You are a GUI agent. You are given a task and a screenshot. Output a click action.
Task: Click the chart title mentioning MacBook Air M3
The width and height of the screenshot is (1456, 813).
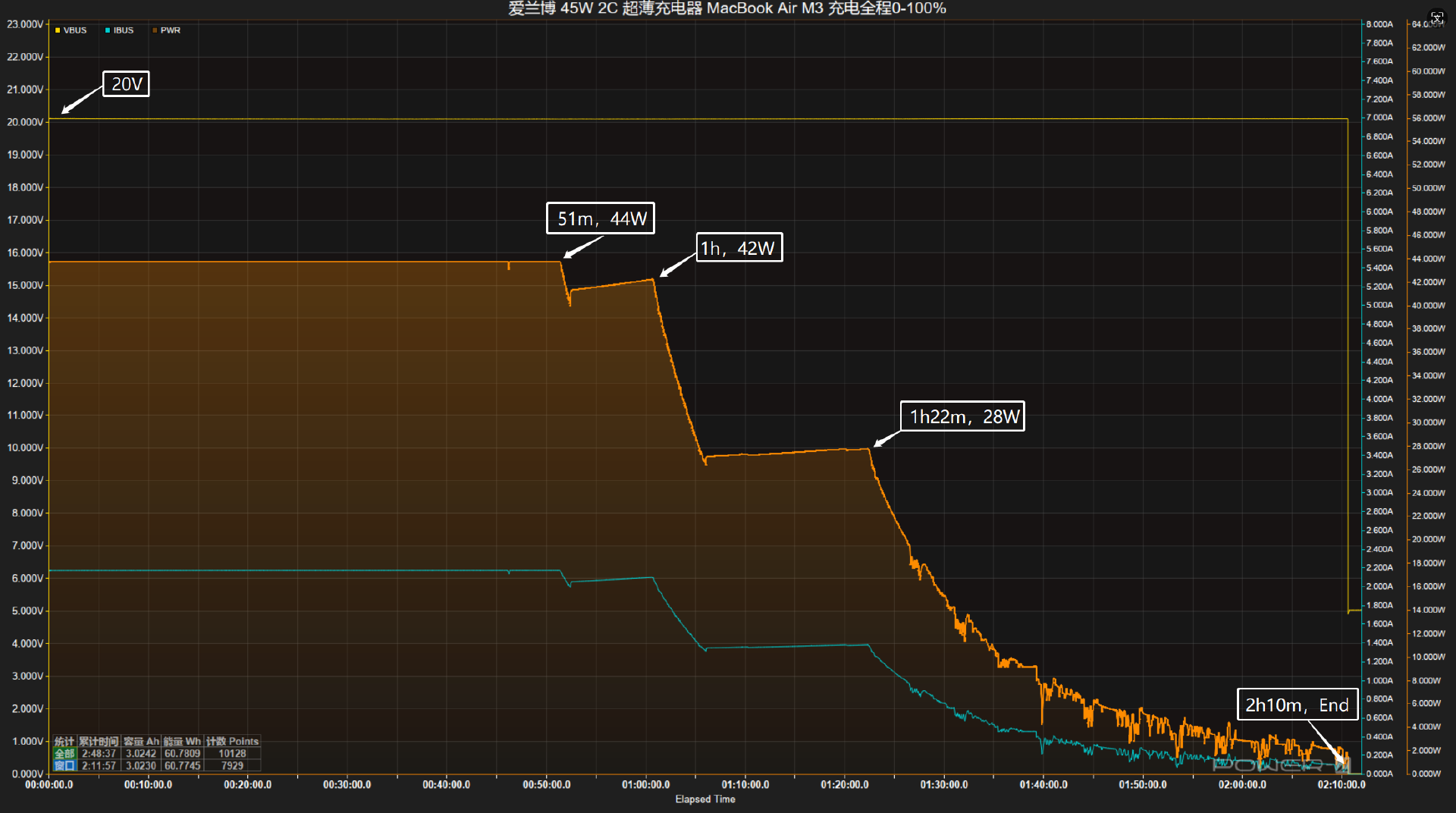(x=727, y=8)
